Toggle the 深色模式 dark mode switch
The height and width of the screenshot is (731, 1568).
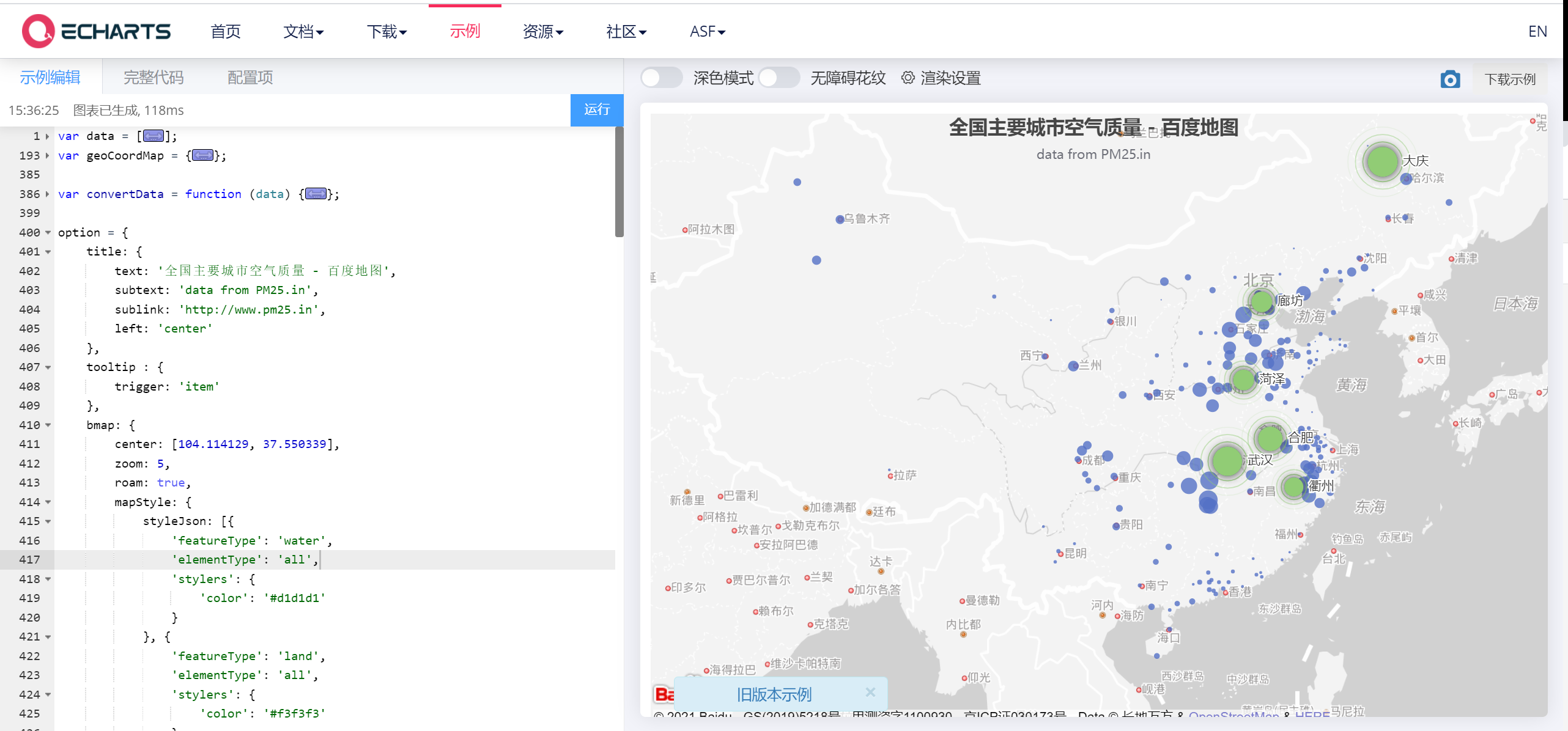point(661,78)
